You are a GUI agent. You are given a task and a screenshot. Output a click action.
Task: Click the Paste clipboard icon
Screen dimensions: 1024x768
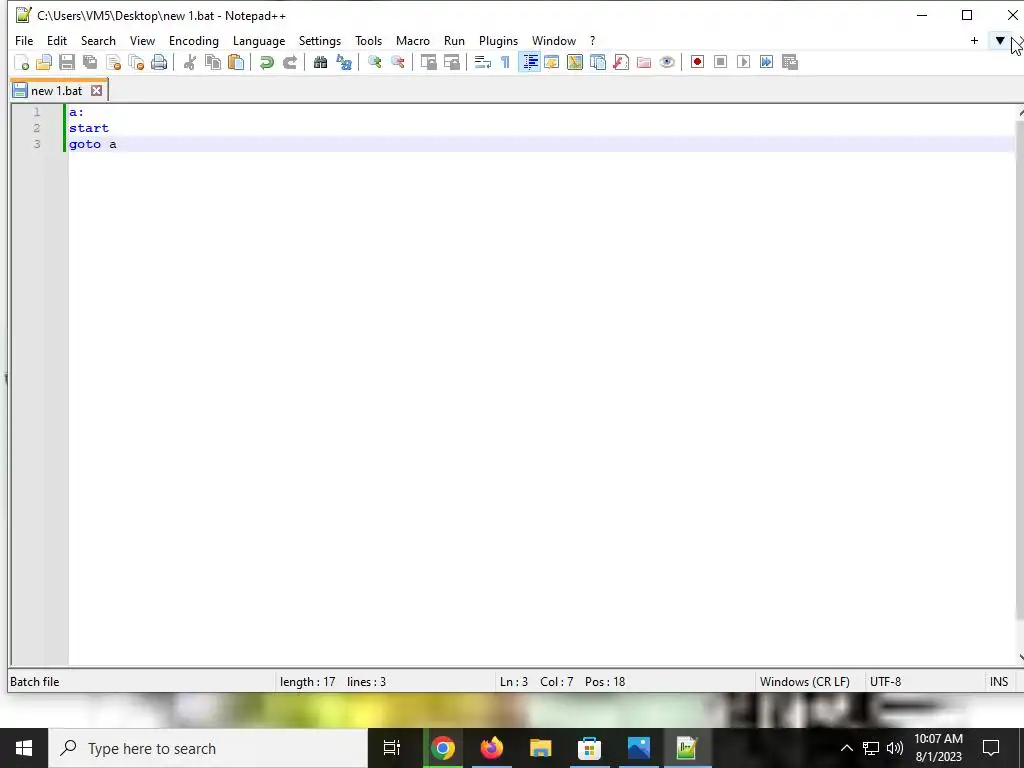[236, 62]
